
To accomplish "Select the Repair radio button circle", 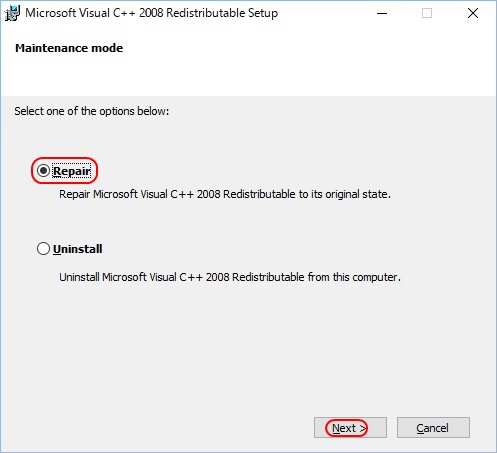I will [x=43, y=171].
